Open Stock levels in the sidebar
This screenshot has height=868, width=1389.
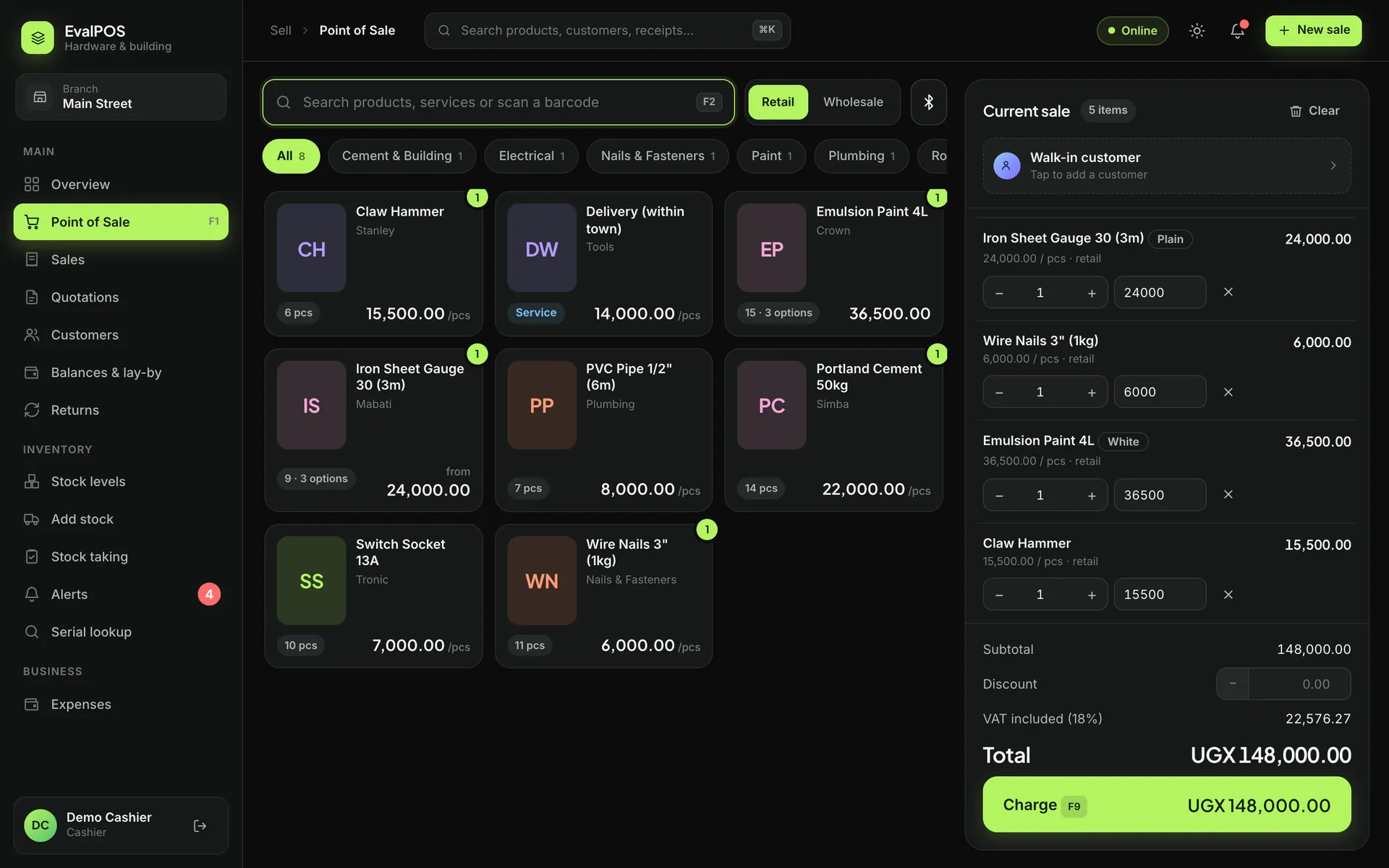[x=121, y=482]
